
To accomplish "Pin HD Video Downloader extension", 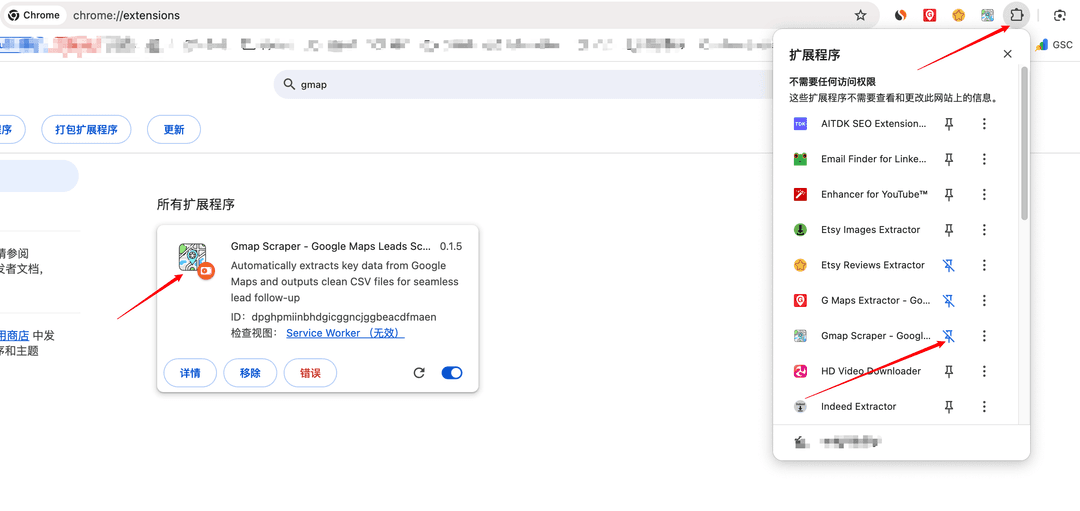I will pyautogui.click(x=948, y=371).
